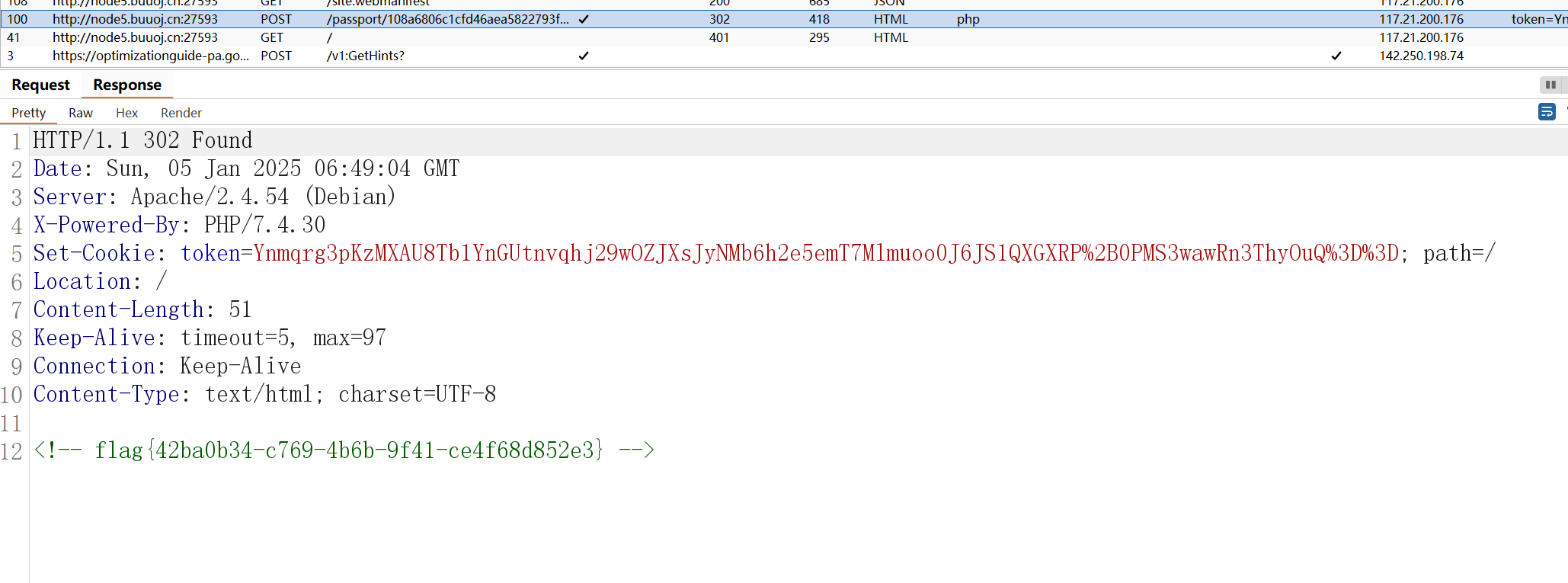Viewport: 1568px width, 583px height.
Task: Click the Content-Type: text/html header line
Action: point(264,394)
